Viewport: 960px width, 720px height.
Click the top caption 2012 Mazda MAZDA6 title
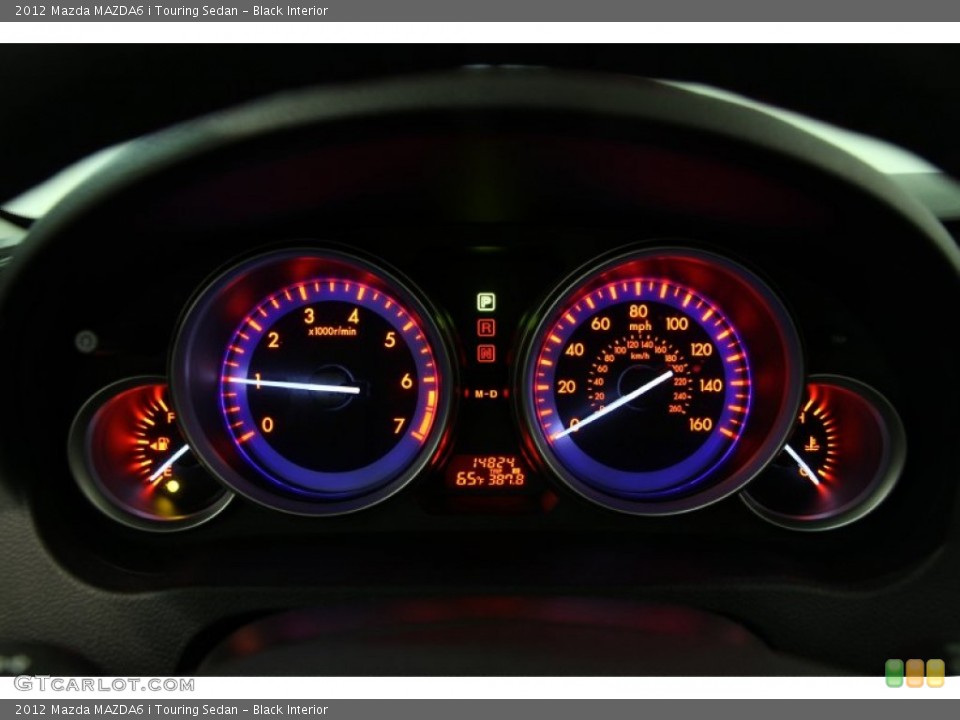pyautogui.click(x=171, y=10)
